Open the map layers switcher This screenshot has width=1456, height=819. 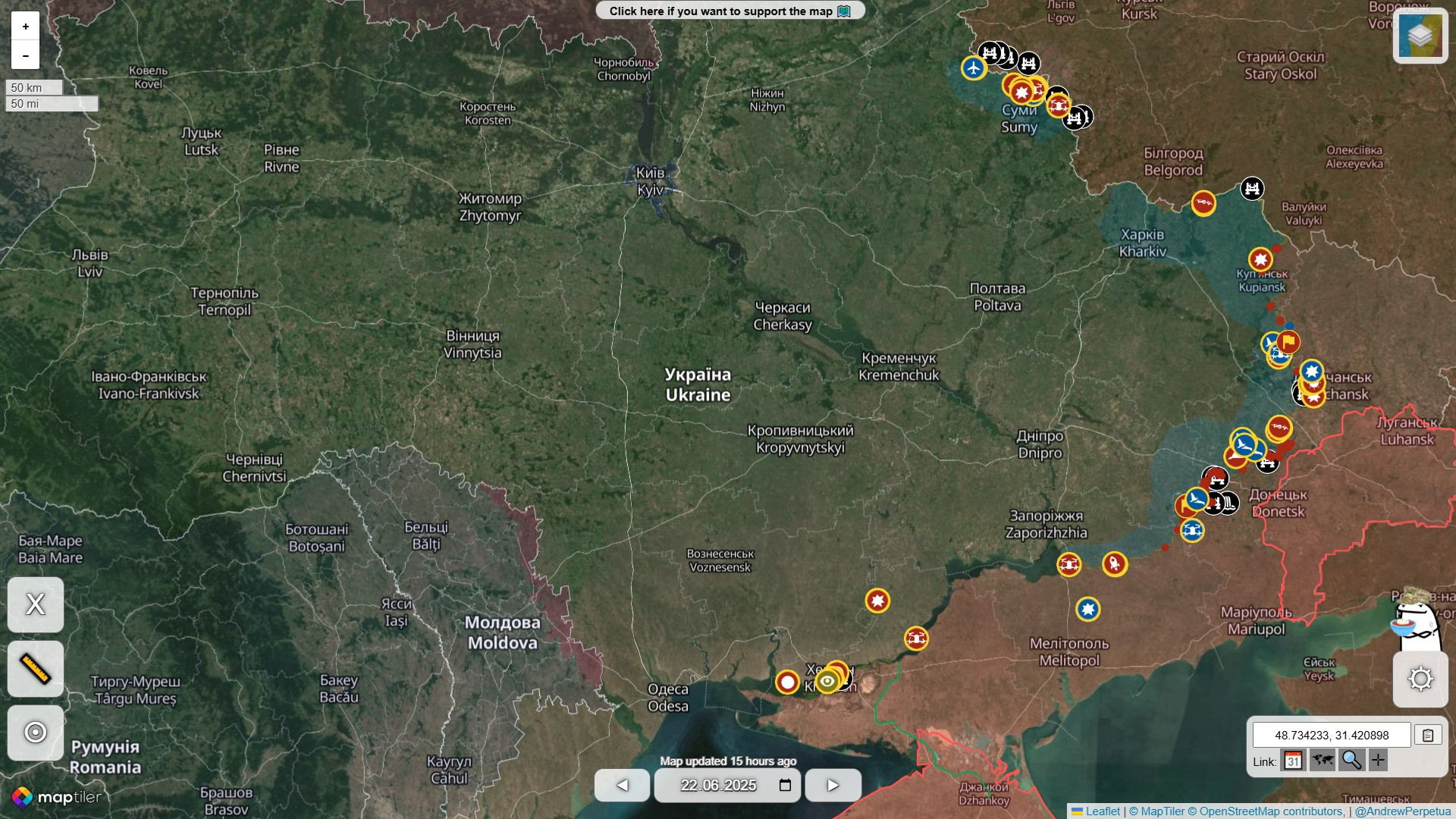(1420, 36)
